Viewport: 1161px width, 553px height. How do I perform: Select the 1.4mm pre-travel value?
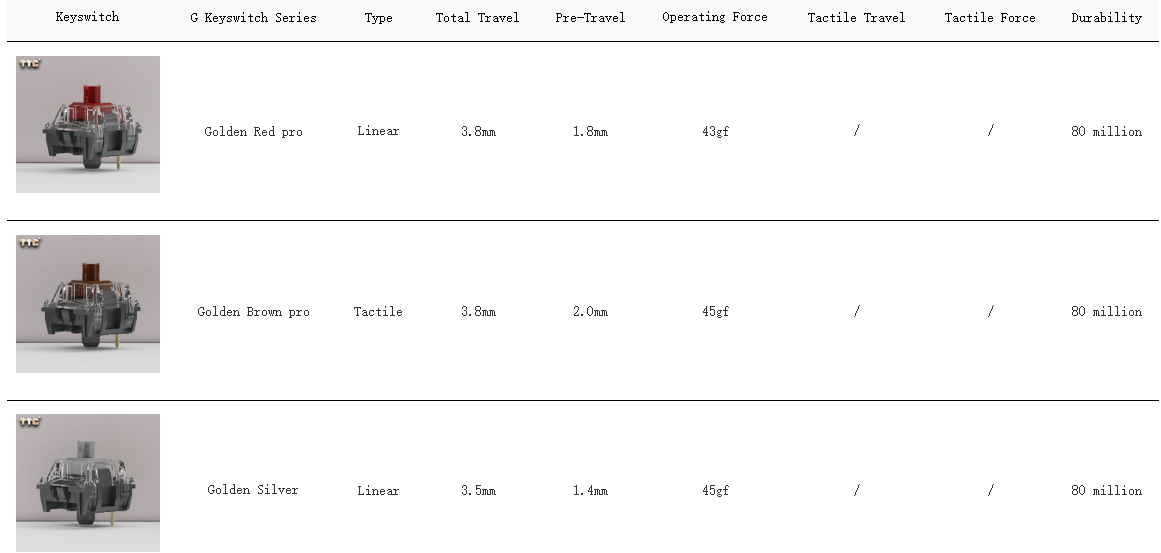click(590, 491)
